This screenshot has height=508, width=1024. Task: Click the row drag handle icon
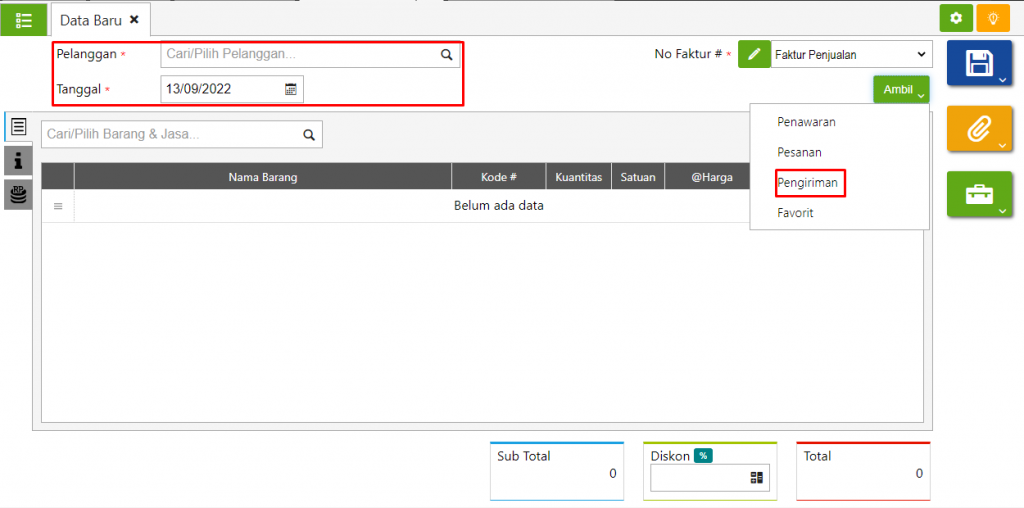pyautogui.click(x=58, y=206)
